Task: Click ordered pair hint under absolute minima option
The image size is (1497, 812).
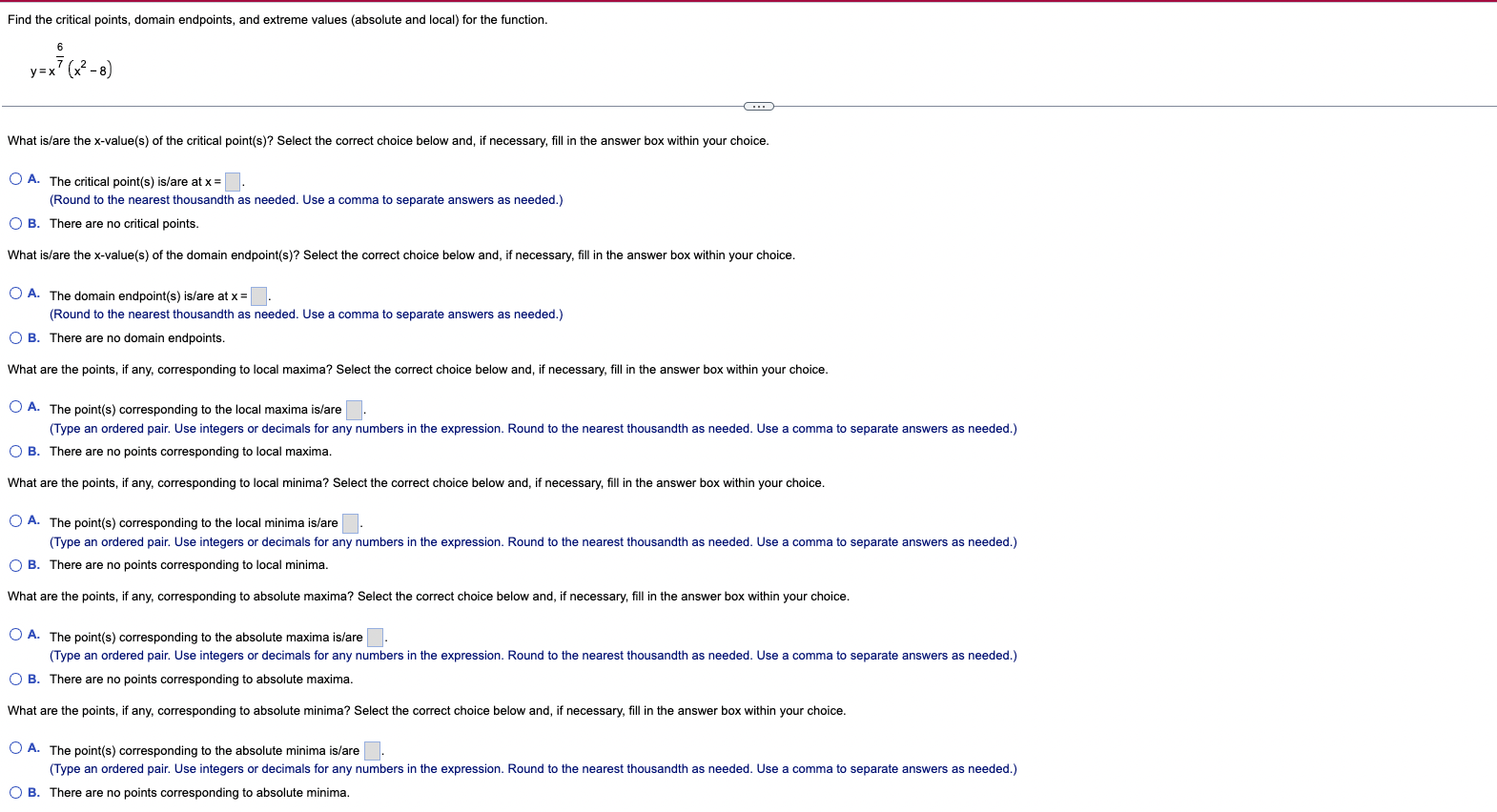Action: coord(533,769)
